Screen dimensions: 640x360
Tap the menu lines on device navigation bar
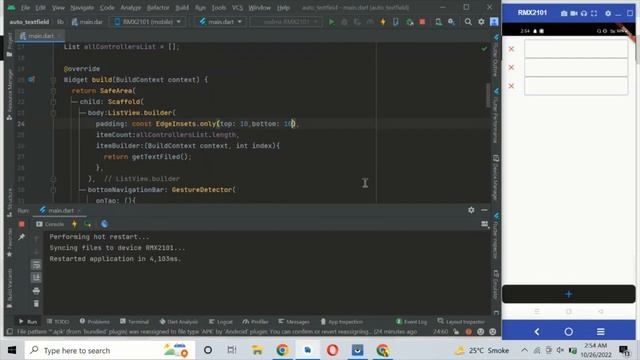click(x=600, y=332)
